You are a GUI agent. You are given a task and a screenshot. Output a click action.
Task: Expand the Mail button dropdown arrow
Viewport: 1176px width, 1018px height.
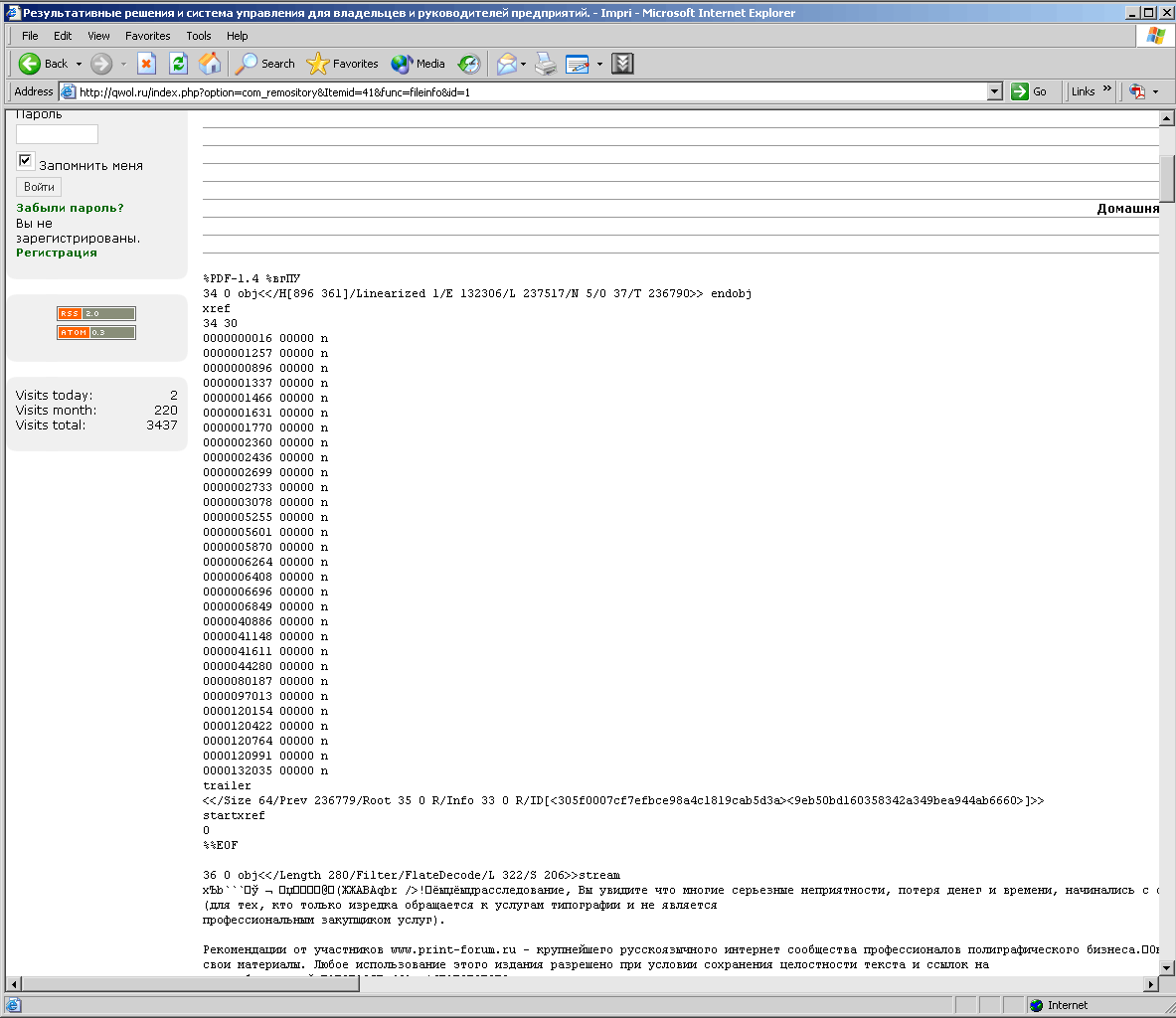524,64
